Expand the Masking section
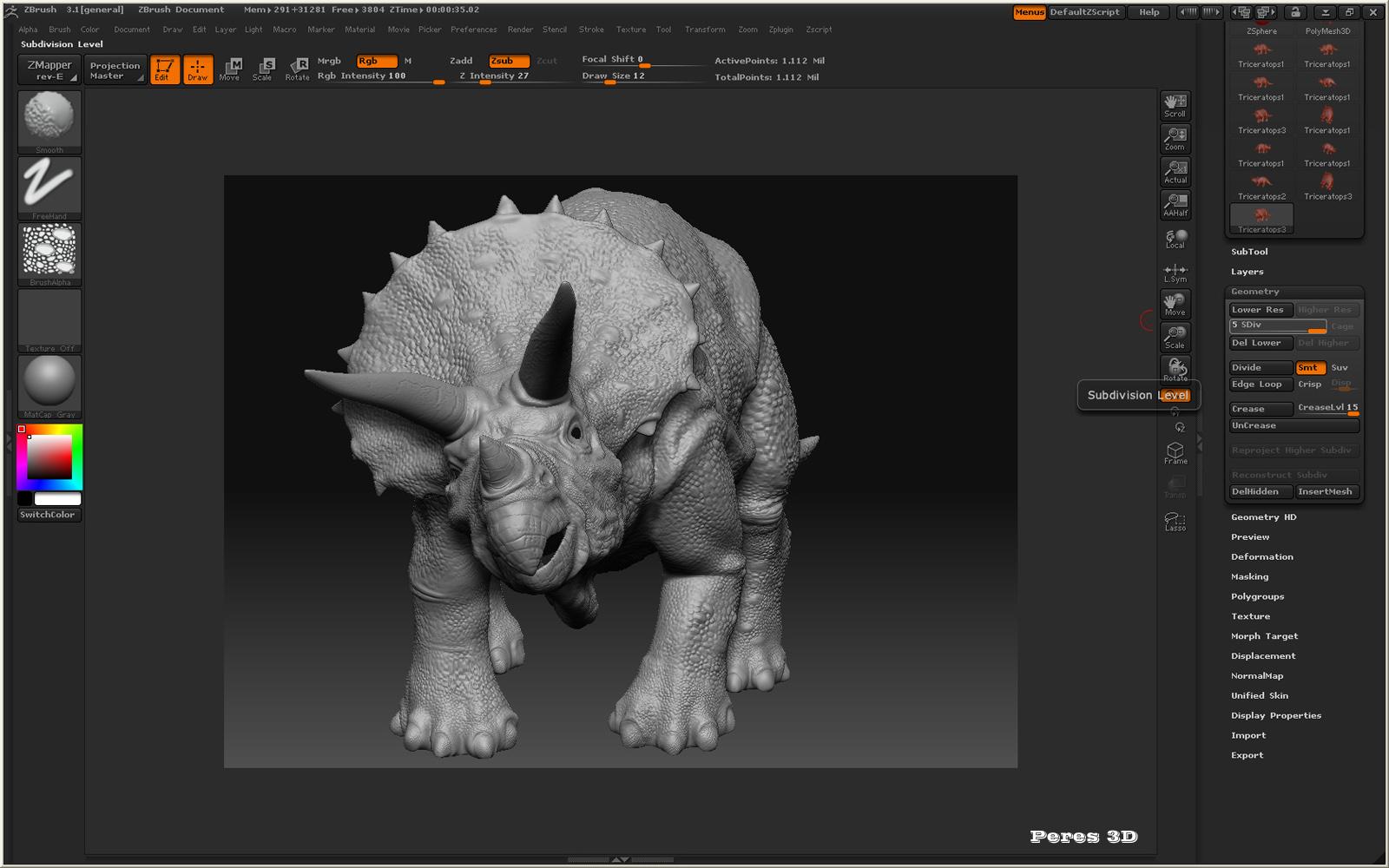This screenshot has height=868, width=1389. [1250, 577]
